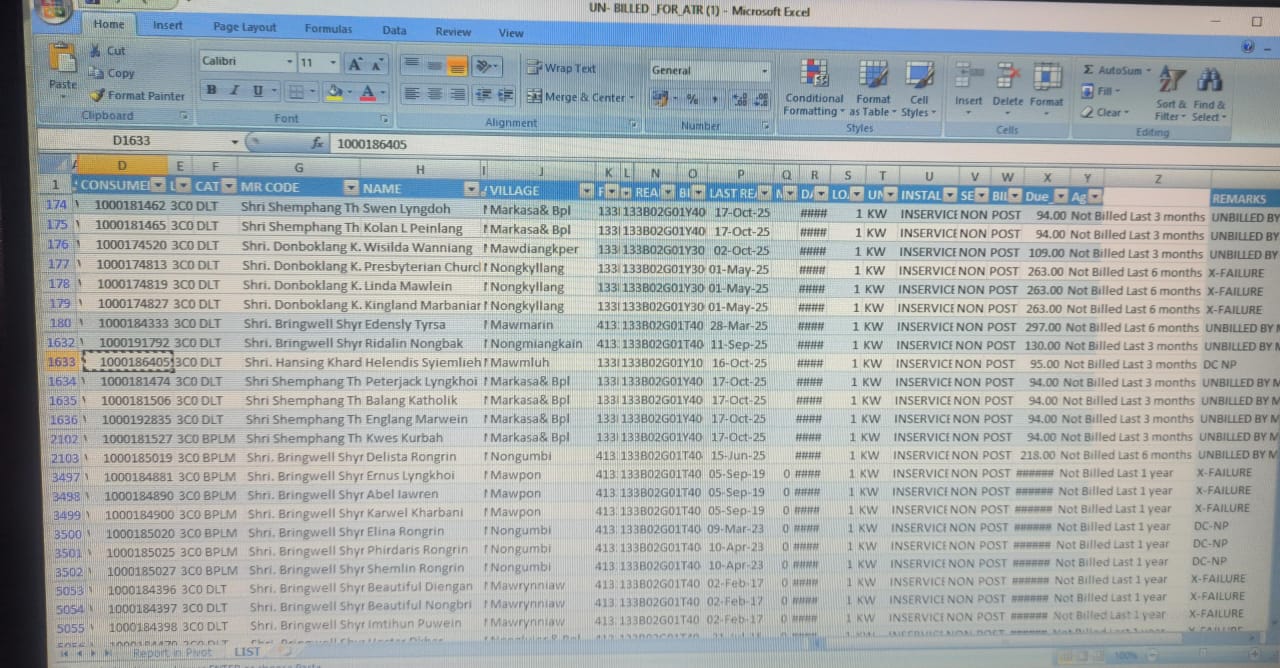Open Format as Table gallery
Screen dimensions: 1280x668
[873, 88]
